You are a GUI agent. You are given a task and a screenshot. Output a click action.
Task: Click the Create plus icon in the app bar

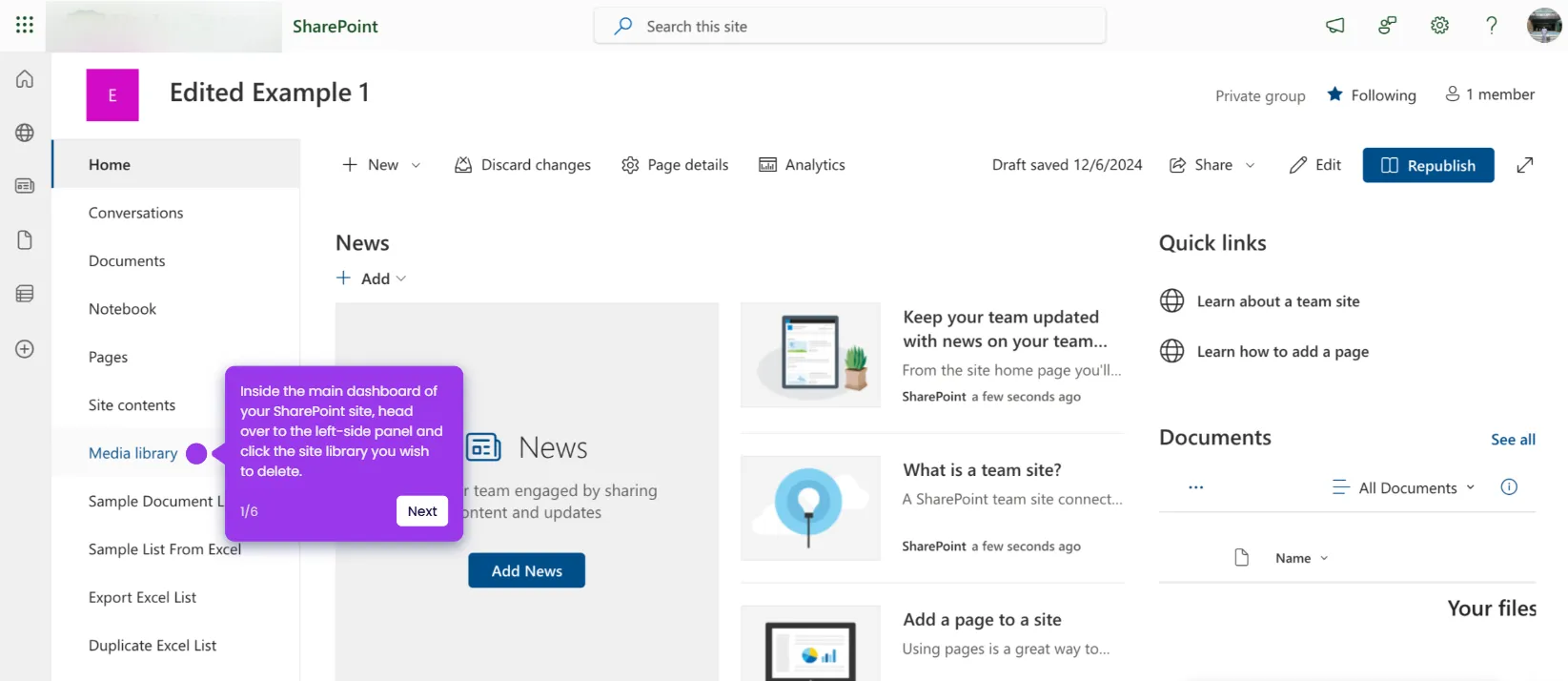coord(25,349)
